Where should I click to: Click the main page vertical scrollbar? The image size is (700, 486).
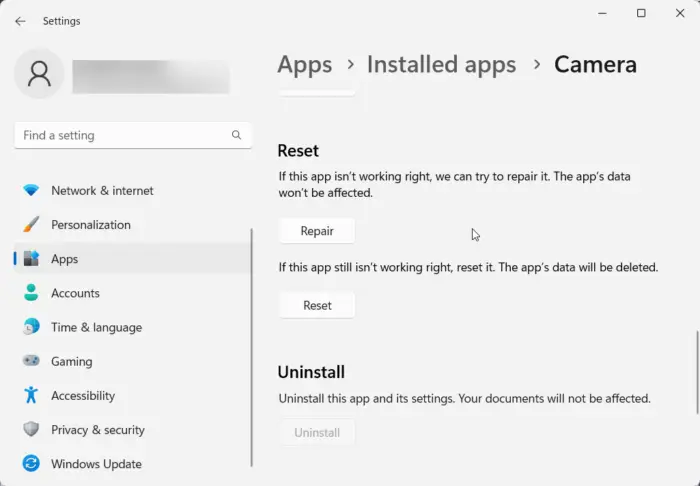coord(697,372)
